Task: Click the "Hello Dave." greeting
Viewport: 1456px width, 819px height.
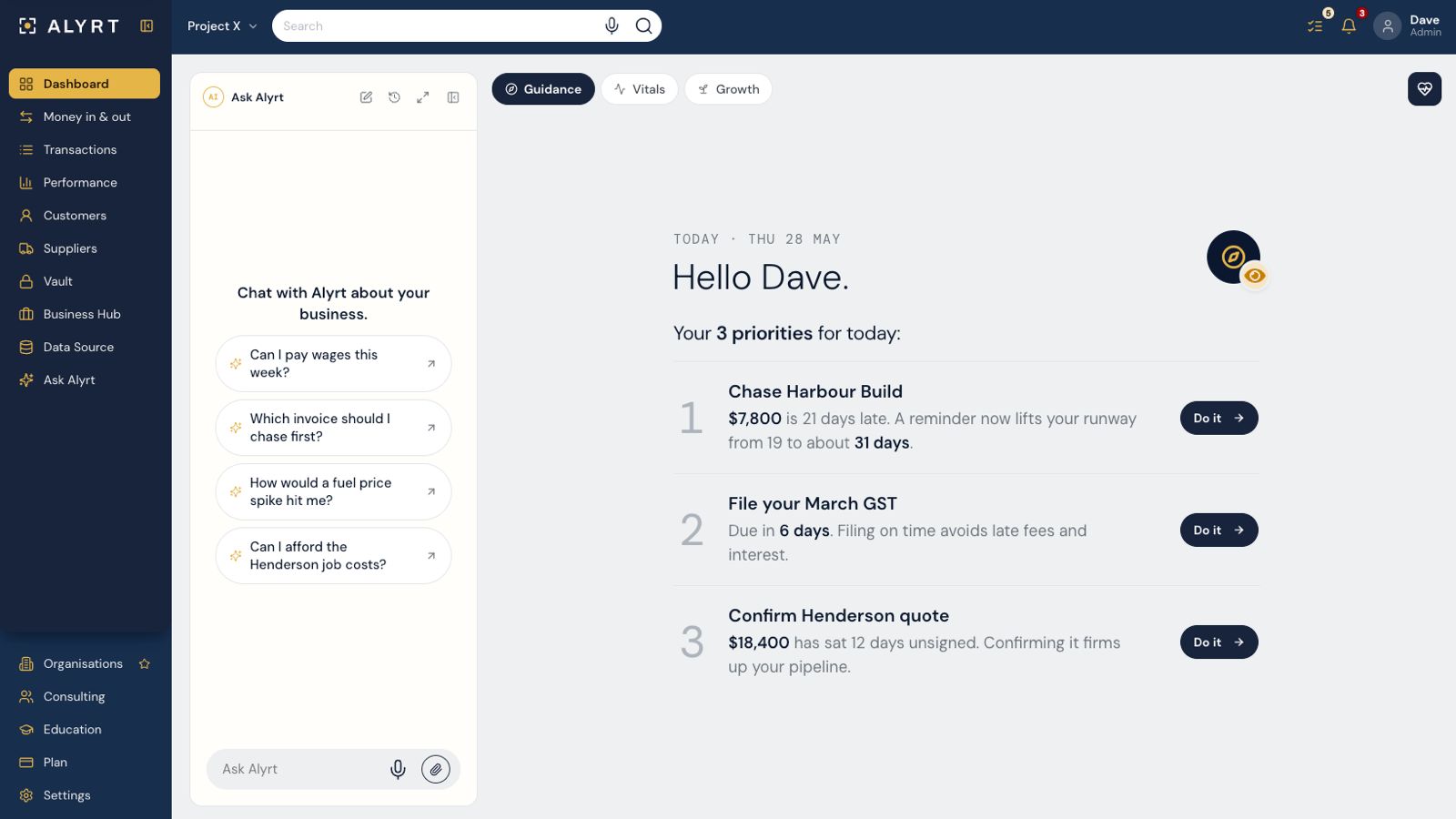Action: point(761,278)
